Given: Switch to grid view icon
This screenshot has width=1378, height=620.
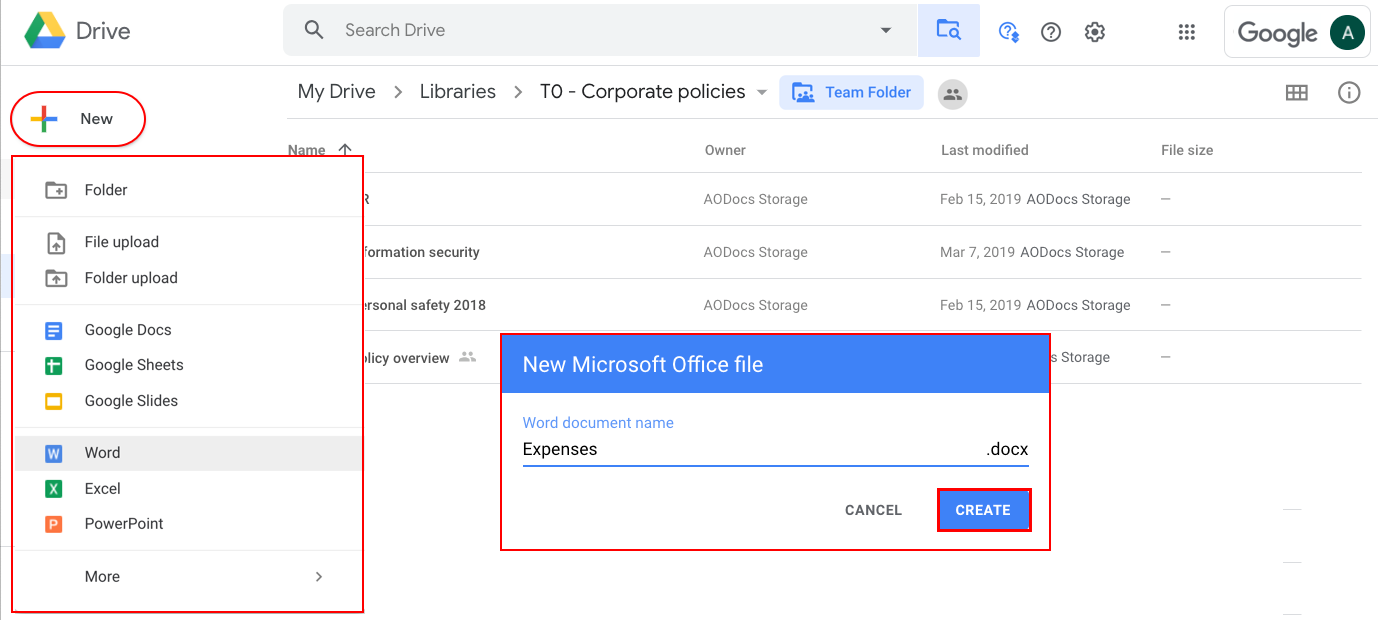Looking at the screenshot, I should coord(1297,93).
